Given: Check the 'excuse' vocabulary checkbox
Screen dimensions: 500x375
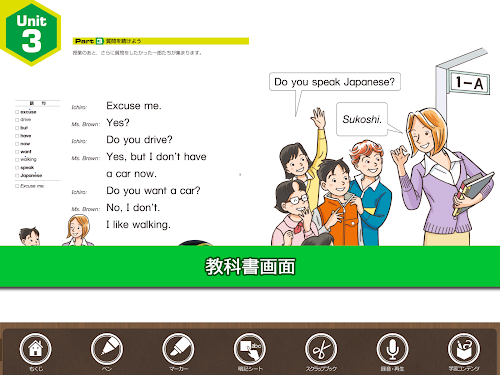Looking at the screenshot, I should point(17,112).
